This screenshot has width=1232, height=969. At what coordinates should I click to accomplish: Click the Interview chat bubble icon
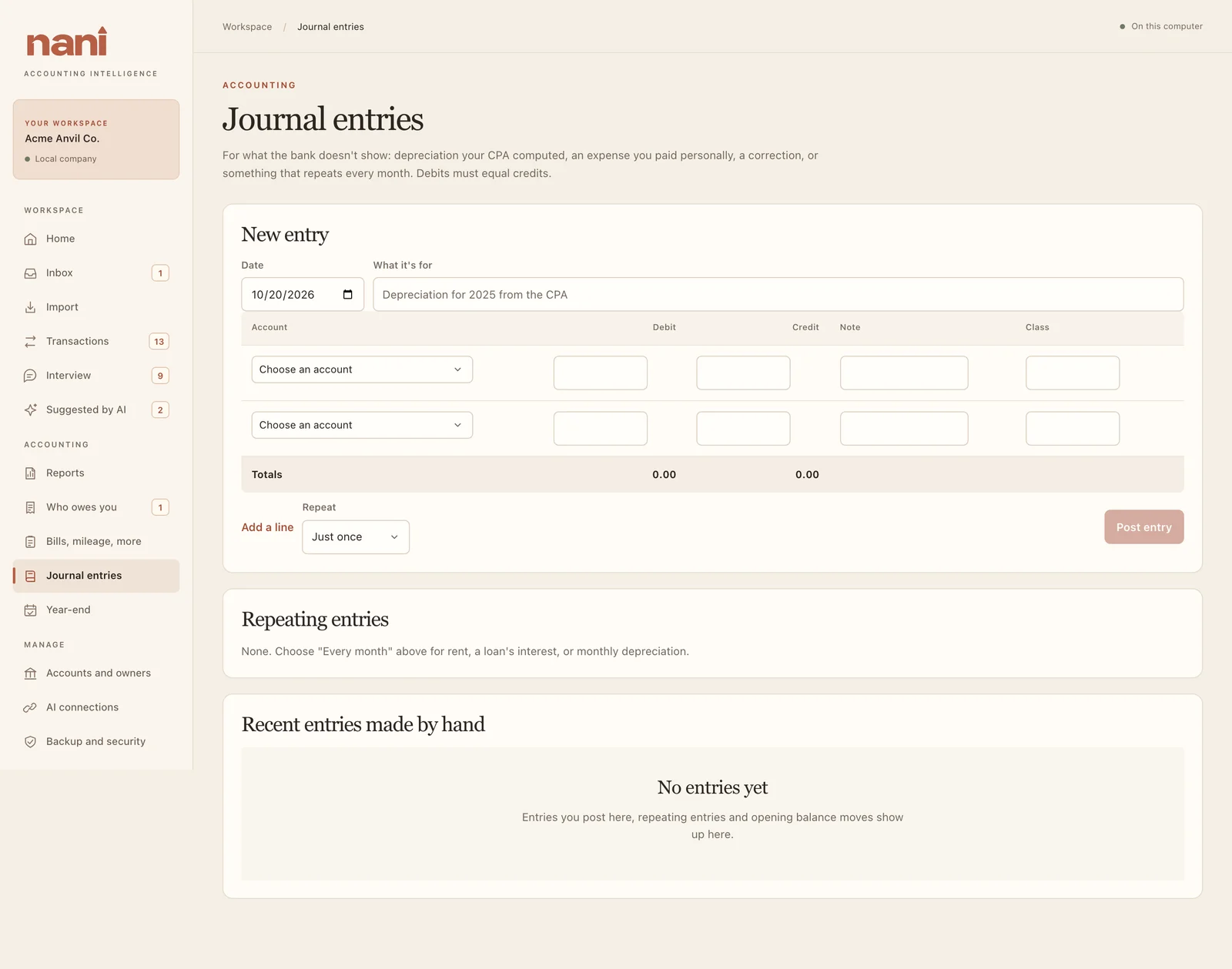(x=30, y=376)
